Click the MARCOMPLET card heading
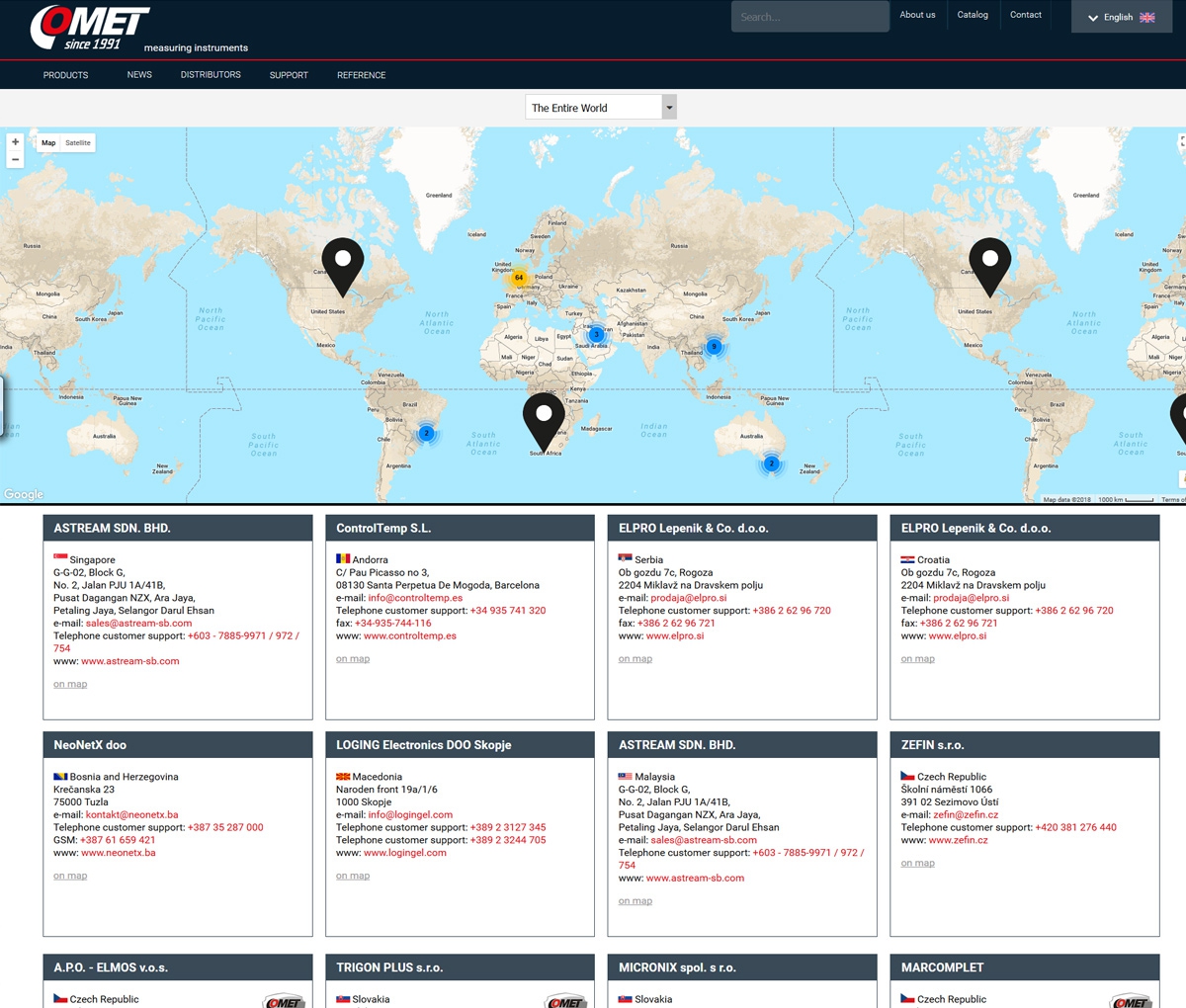The image size is (1186, 1008). pos(943,967)
